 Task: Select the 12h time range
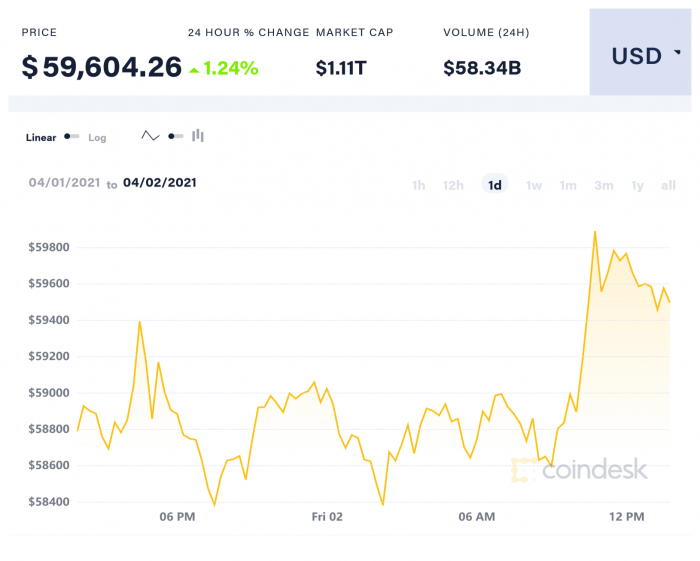(453, 185)
